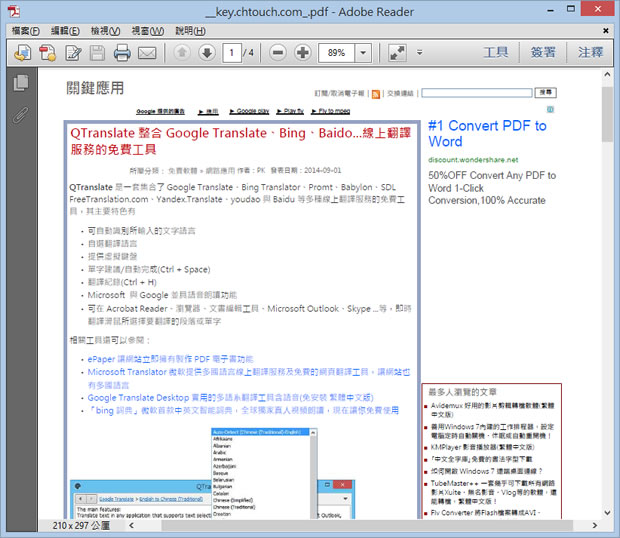Open the 檔案(F) menu
This screenshot has width=620, height=538.
click(x=25, y=31)
